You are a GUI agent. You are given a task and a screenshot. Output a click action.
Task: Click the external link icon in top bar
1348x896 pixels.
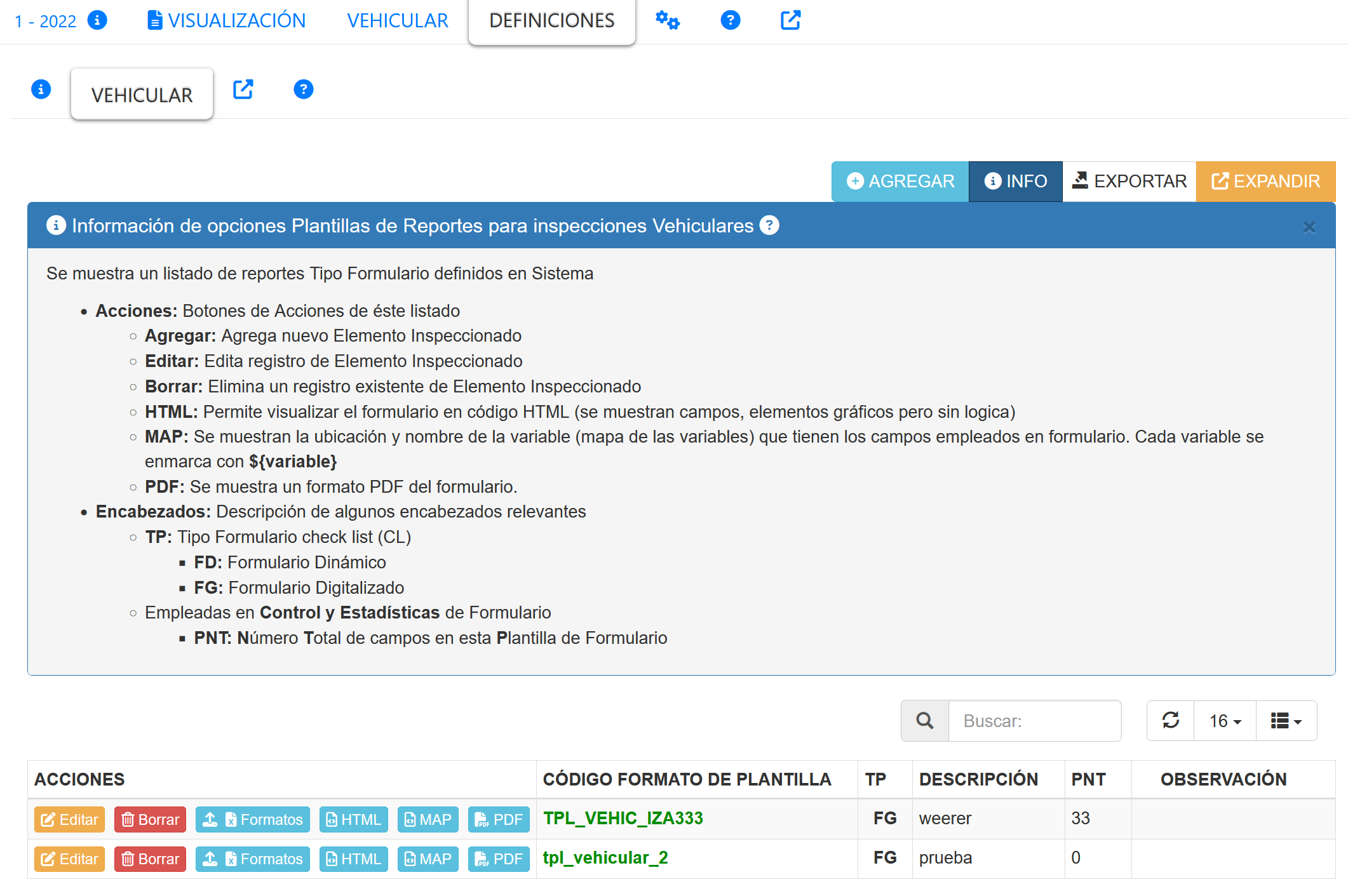pyautogui.click(x=790, y=20)
